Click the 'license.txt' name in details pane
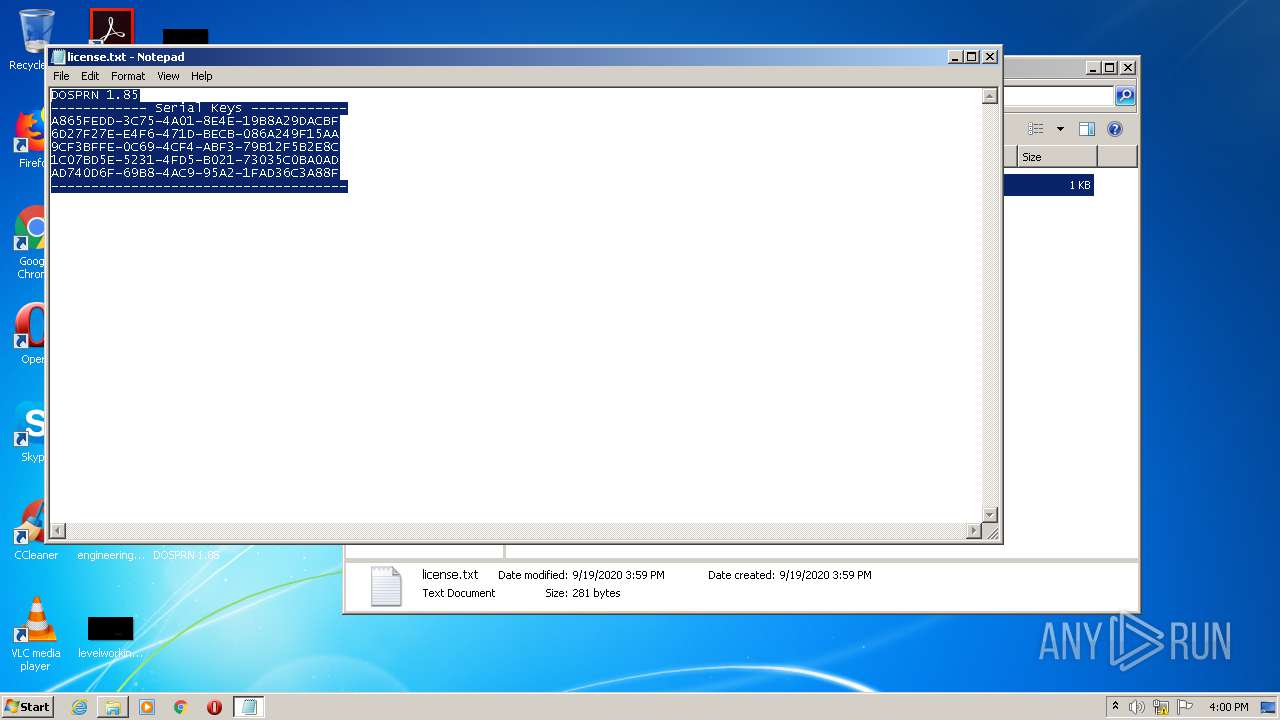This screenshot has height=720, width=1280. pyautogui.click(x=450, y=575)
